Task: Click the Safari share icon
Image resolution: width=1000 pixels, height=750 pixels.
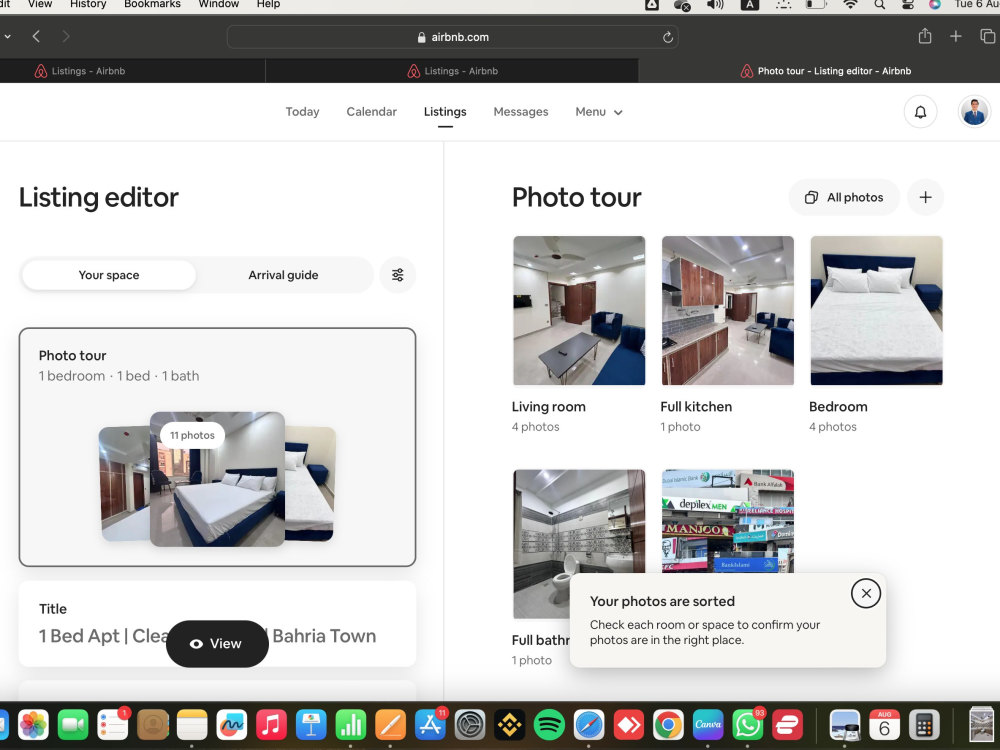Action: (x=924, y=36)
